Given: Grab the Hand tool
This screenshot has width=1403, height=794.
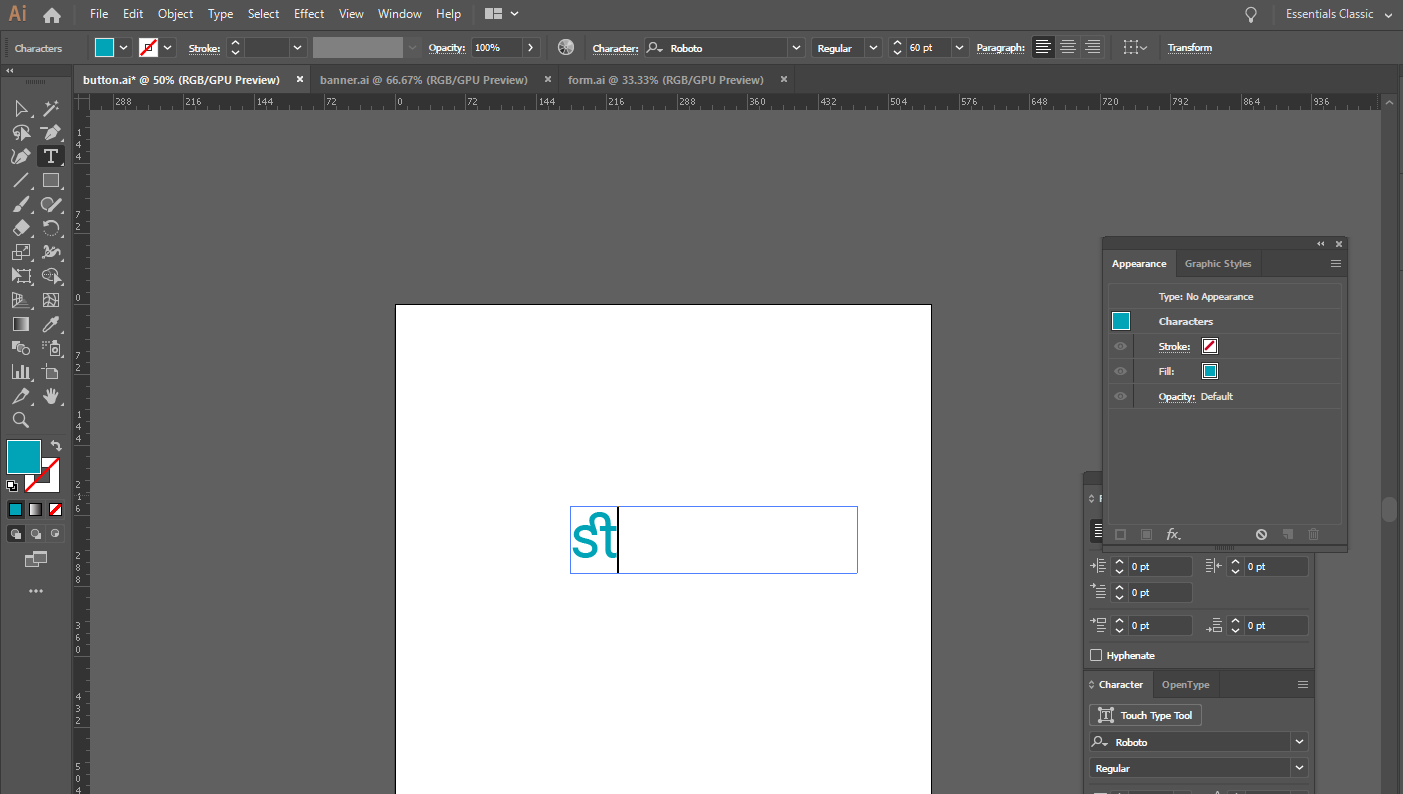Looking at the screenshot, I should coord(52,396).
